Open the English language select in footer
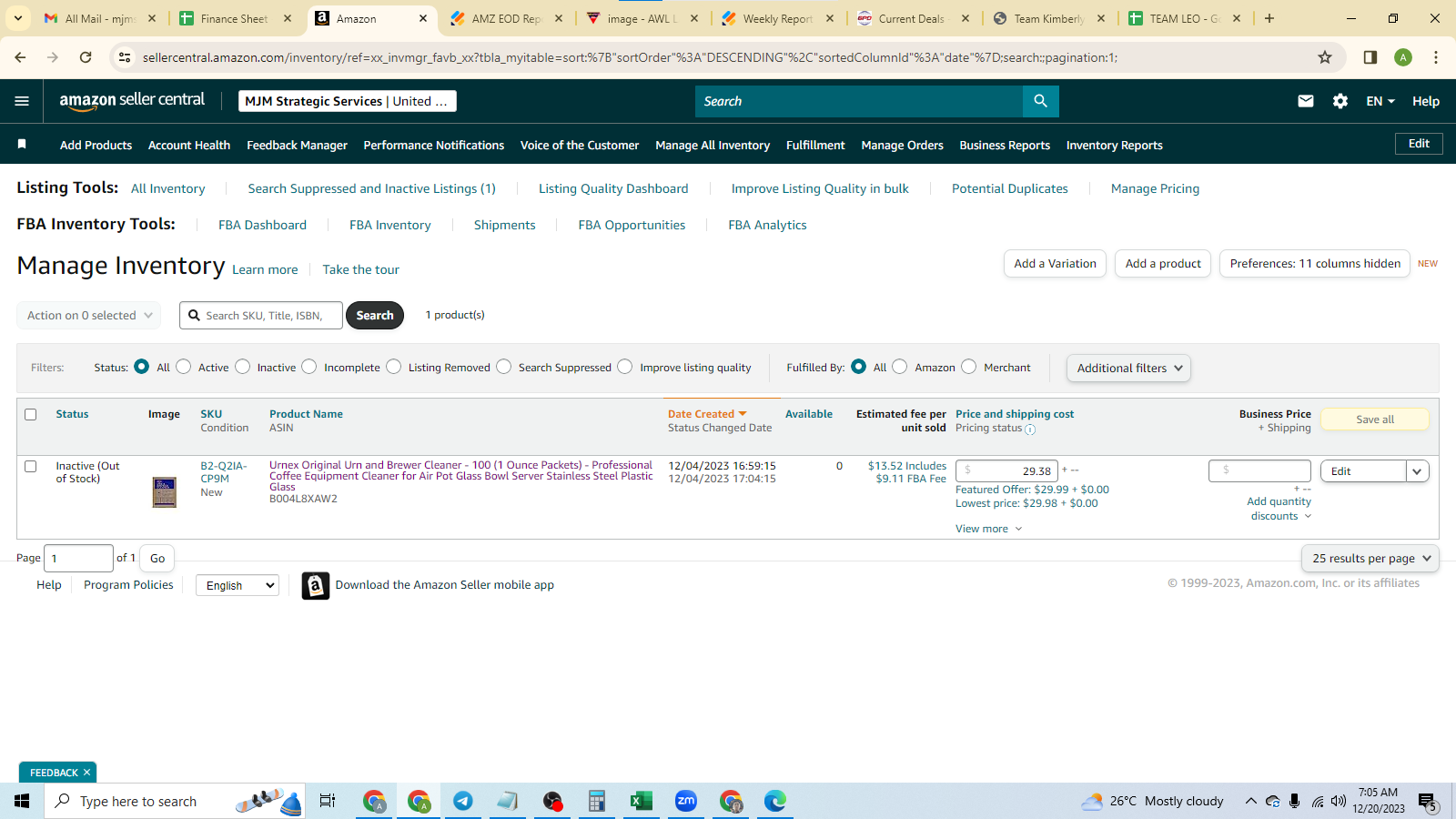The width and height of the screenshot is (1456, 819). tap(237, 585)
